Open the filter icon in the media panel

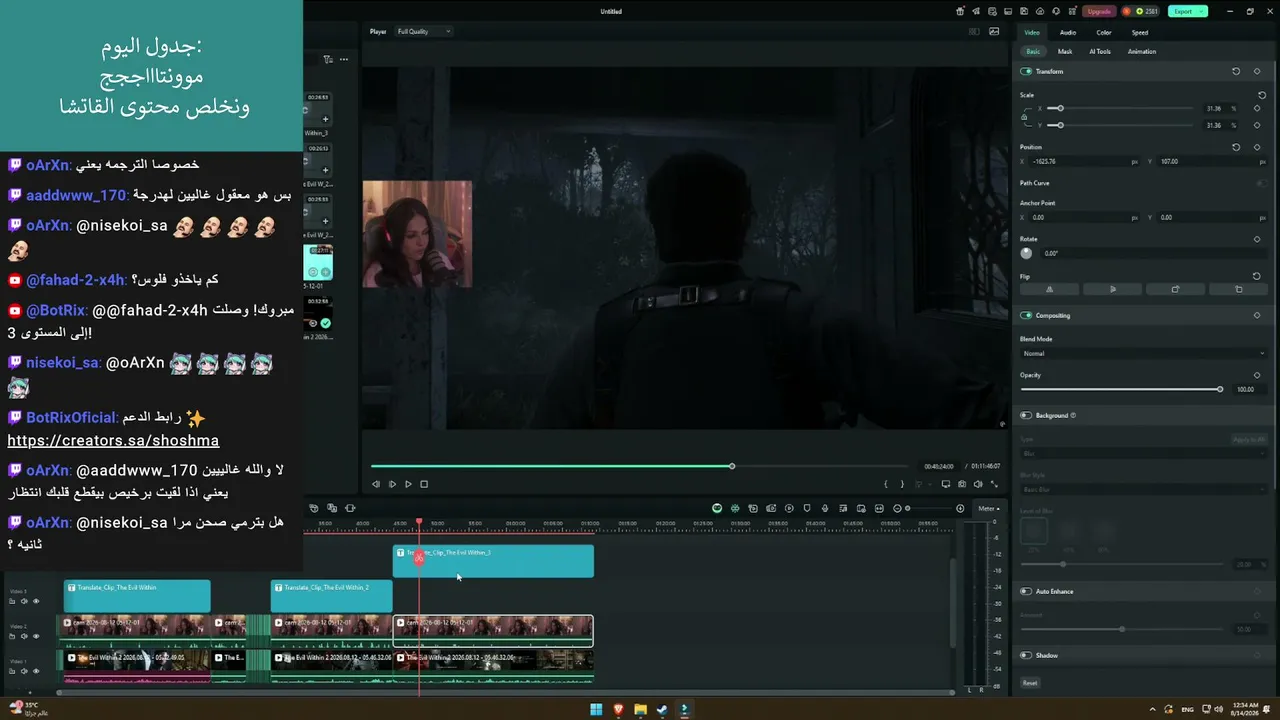pos(327,59)
